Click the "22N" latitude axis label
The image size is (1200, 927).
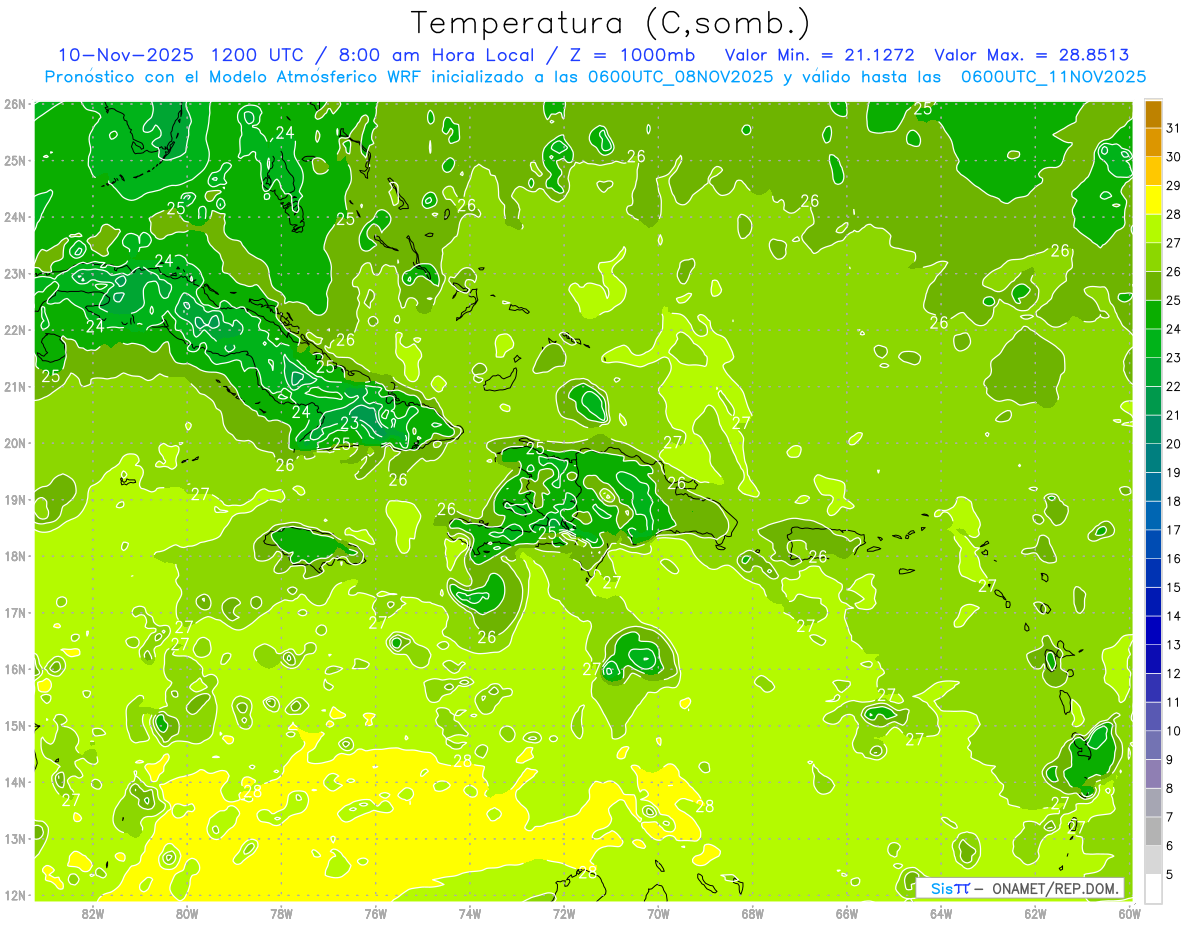tap(14, 330)
